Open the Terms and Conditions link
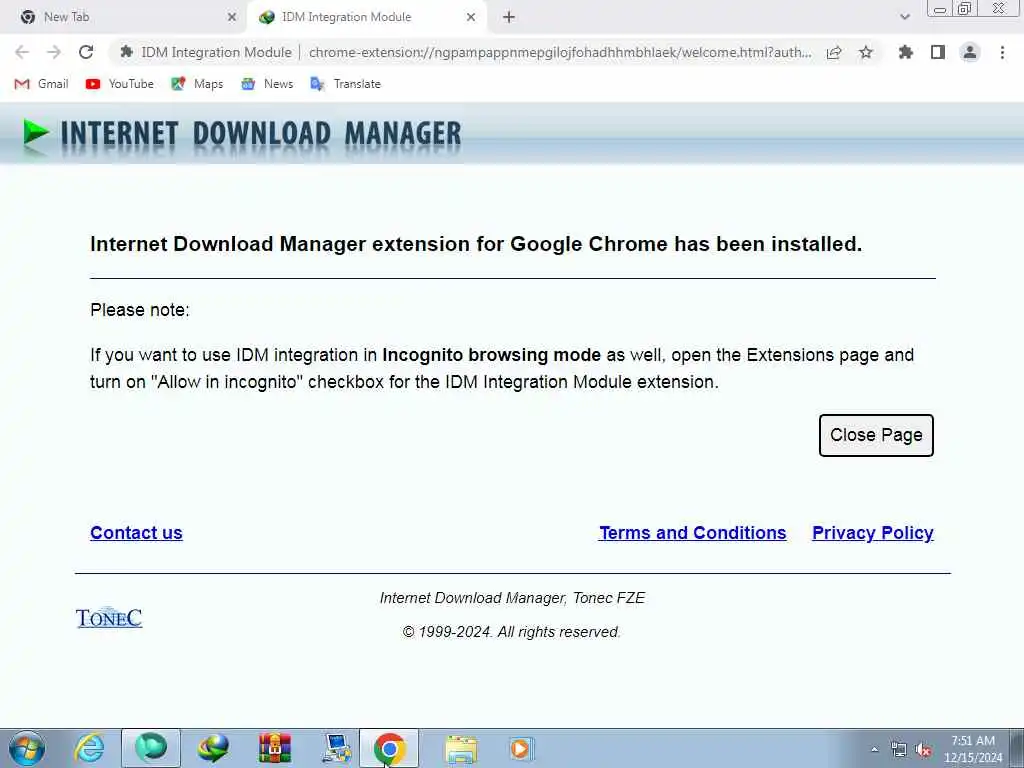This screenshot has height=768, width=1024. point(692,533)
